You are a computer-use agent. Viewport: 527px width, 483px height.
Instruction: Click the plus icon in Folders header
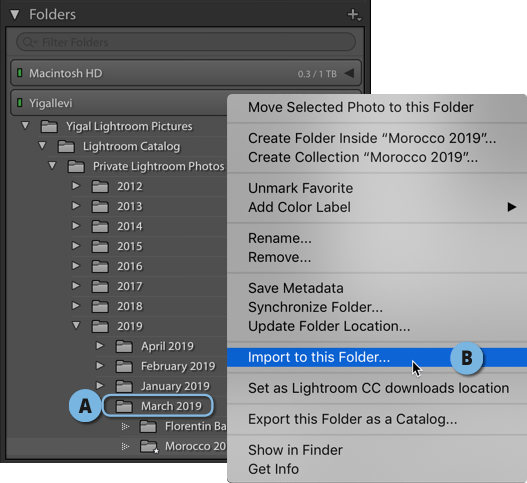click(x=354, y=15)
